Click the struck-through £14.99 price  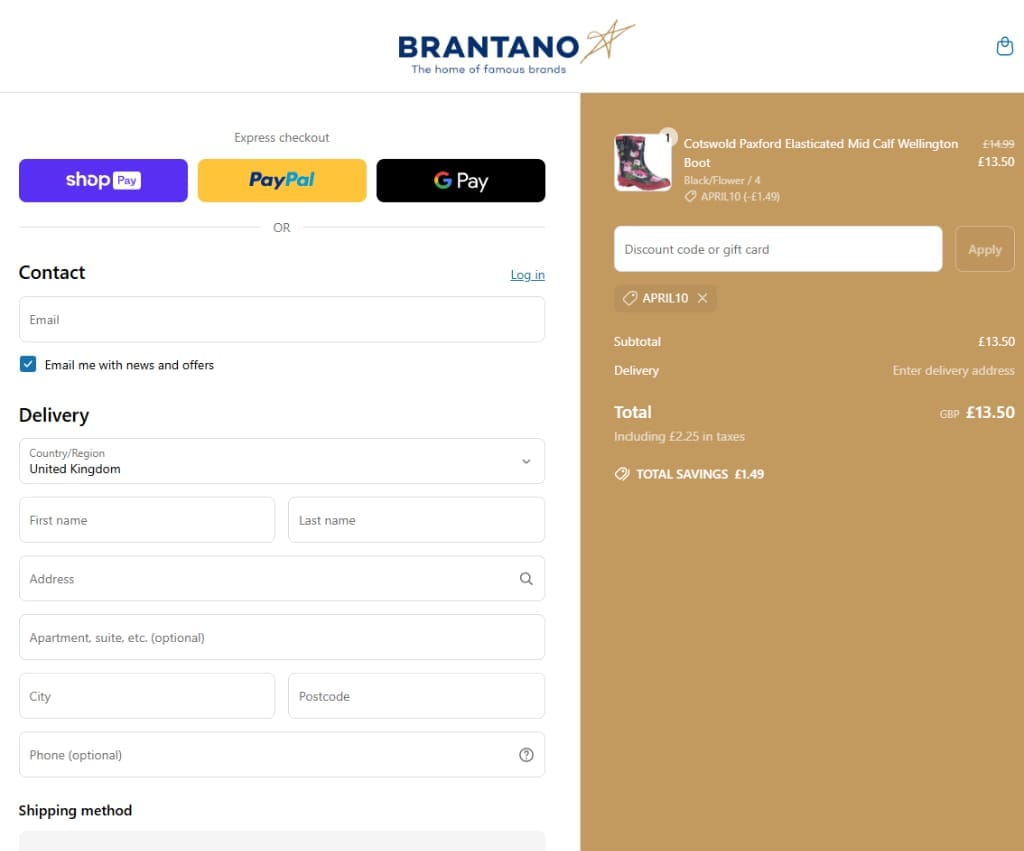coord(999,144)
